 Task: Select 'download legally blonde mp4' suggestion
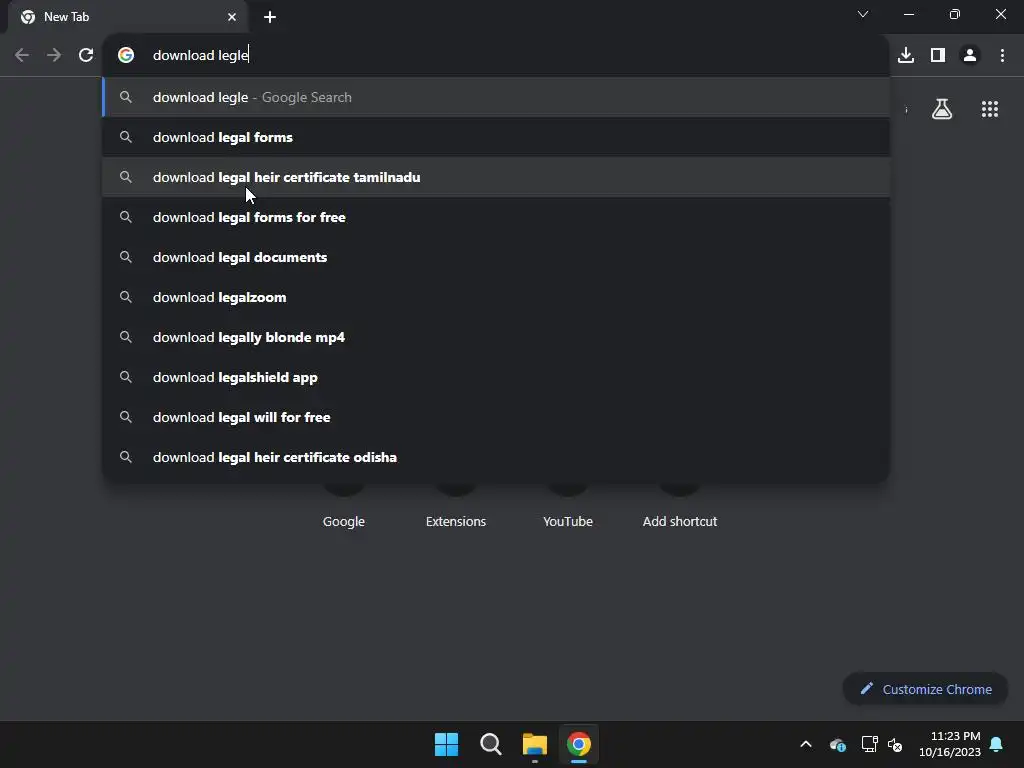[496, 337]
